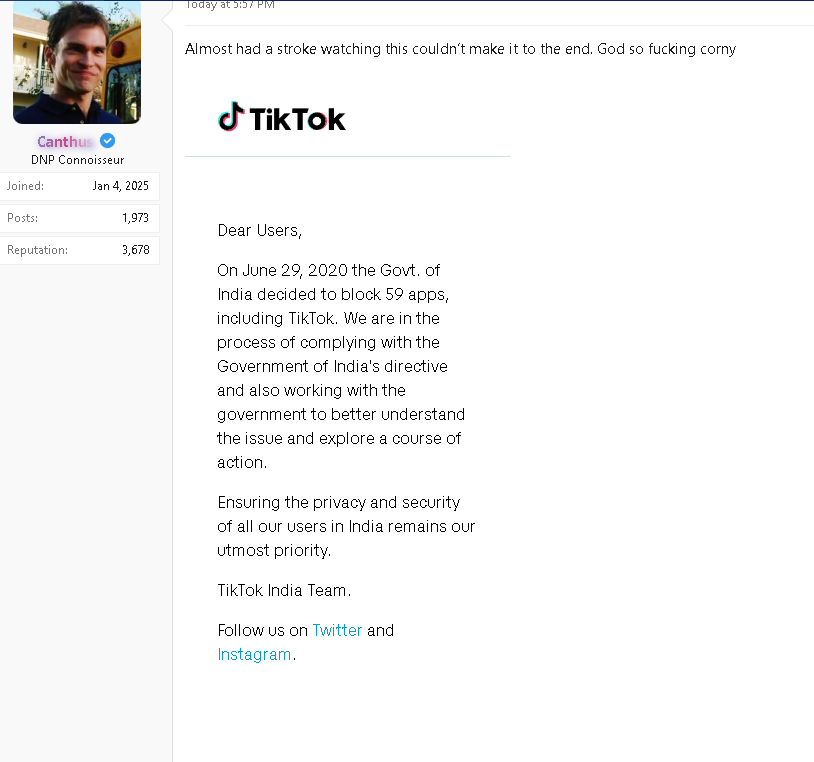Open the Canthus profile avatar picture
This screenshot has height=762, width=814.
pos(77,62)
